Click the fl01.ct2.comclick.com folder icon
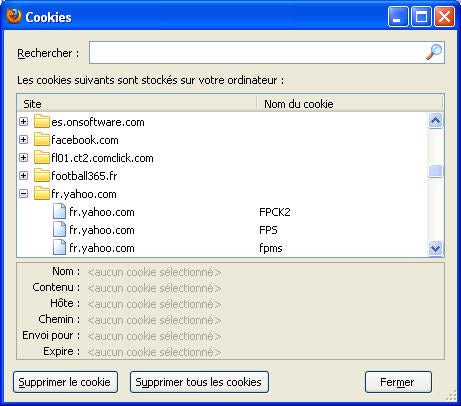The height and width of the screenshot is (406, 461). click(42, 158)
